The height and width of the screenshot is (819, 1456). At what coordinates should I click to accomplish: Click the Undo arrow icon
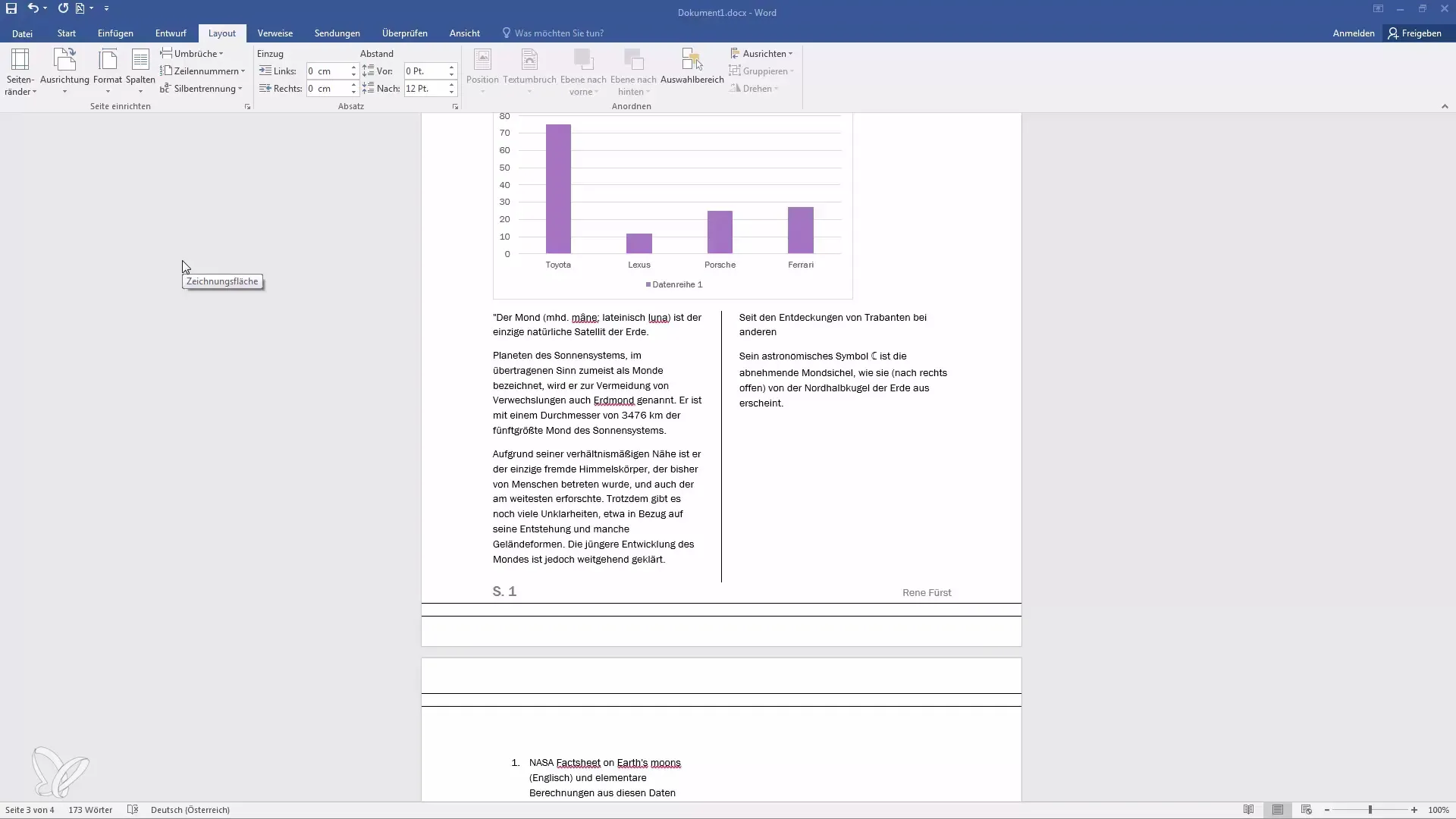[x=33, y=8]
